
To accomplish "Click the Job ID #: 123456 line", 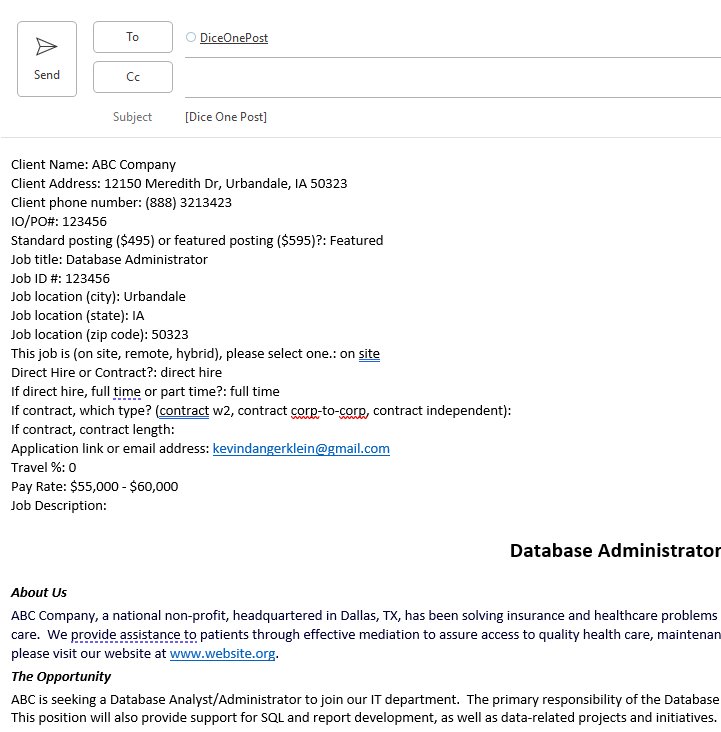I will 60,278.
